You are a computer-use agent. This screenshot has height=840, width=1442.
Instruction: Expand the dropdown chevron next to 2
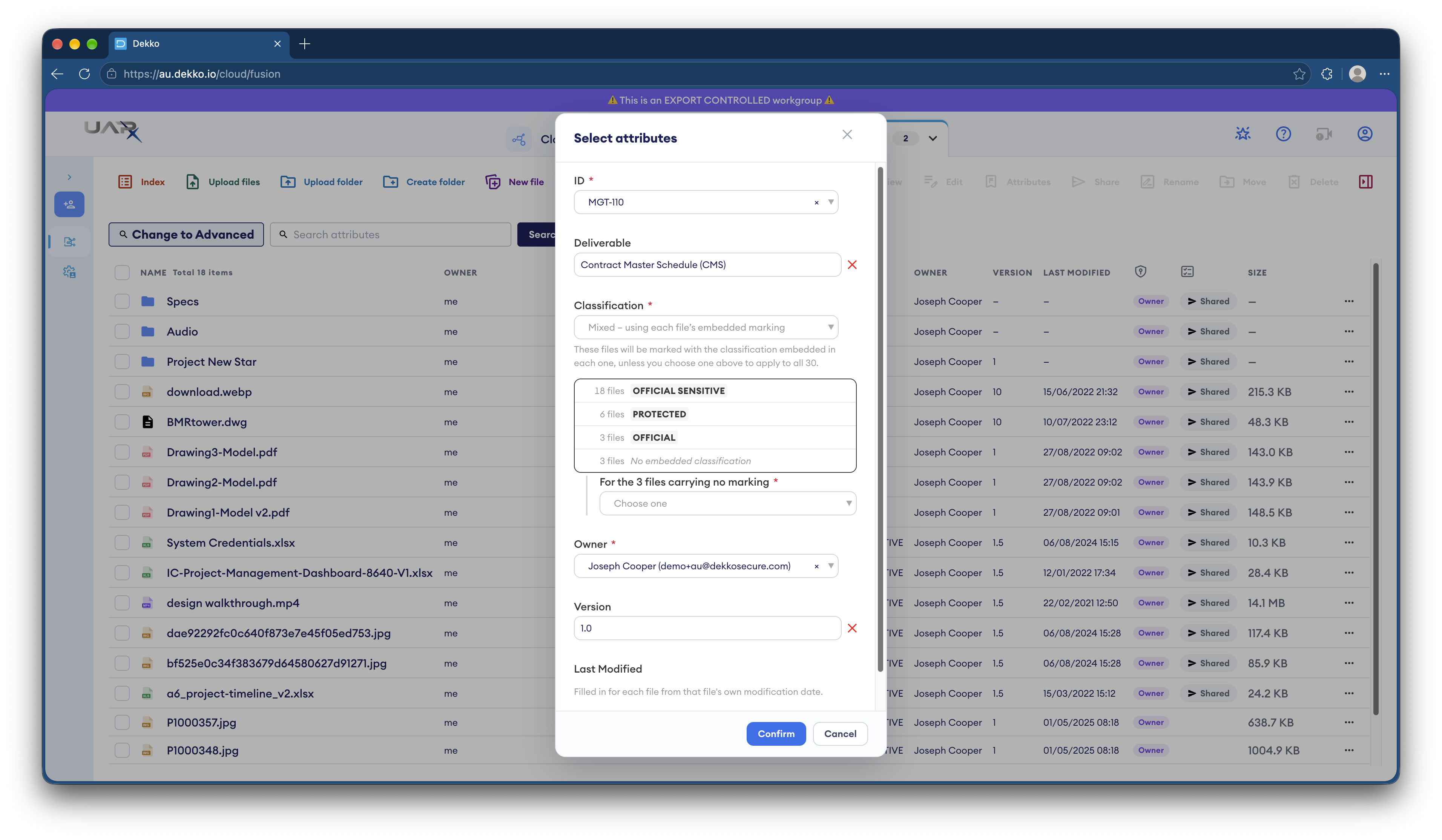click(932, 138)
